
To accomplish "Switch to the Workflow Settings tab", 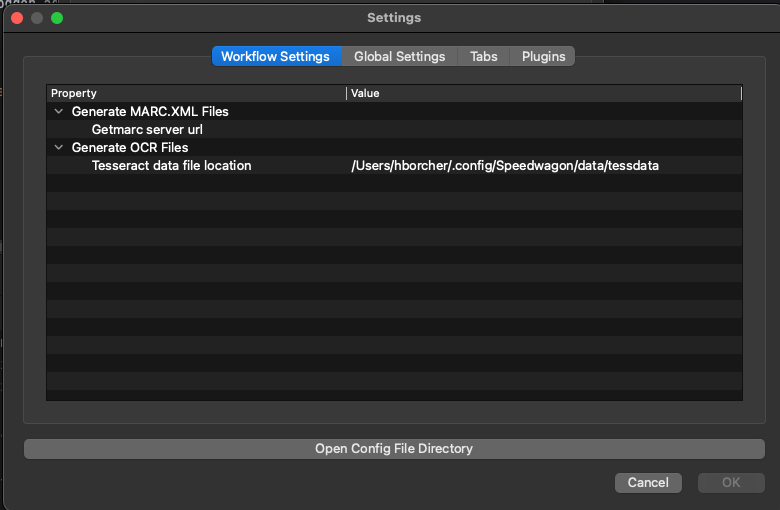I will pos(277,56).
